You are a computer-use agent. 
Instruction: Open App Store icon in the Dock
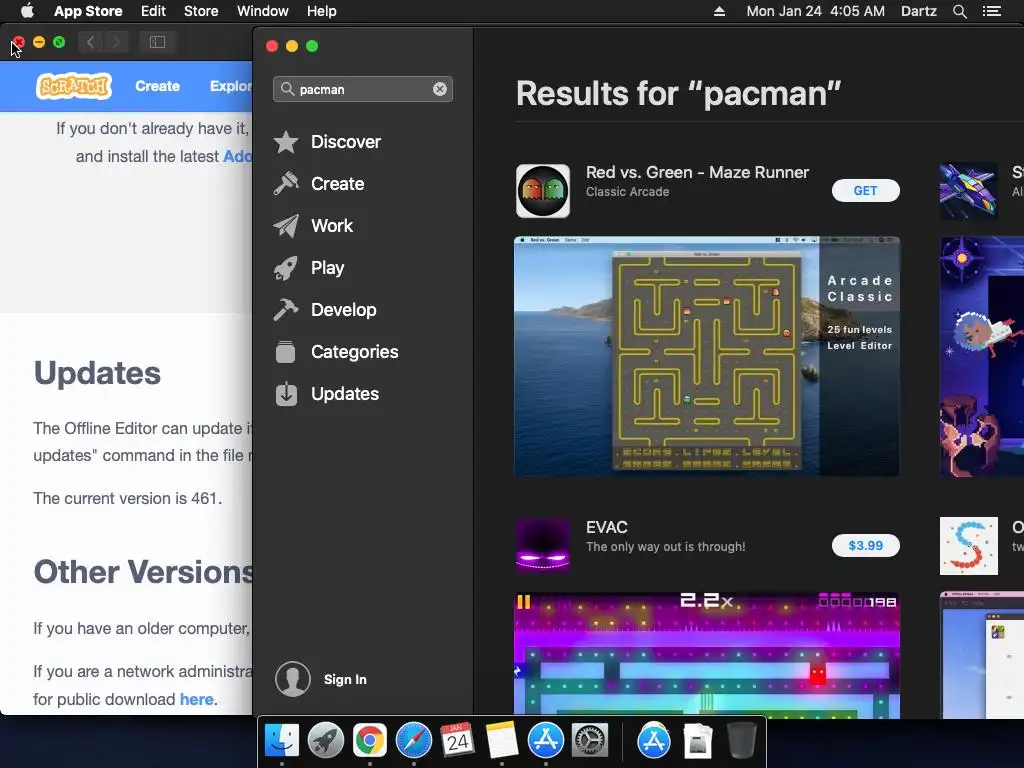(545, 741)
